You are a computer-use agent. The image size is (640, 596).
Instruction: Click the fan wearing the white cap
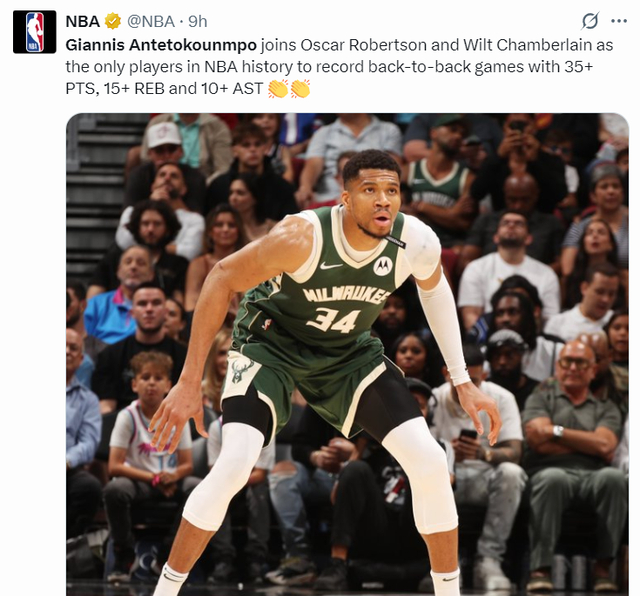click(x=170, y=157)
